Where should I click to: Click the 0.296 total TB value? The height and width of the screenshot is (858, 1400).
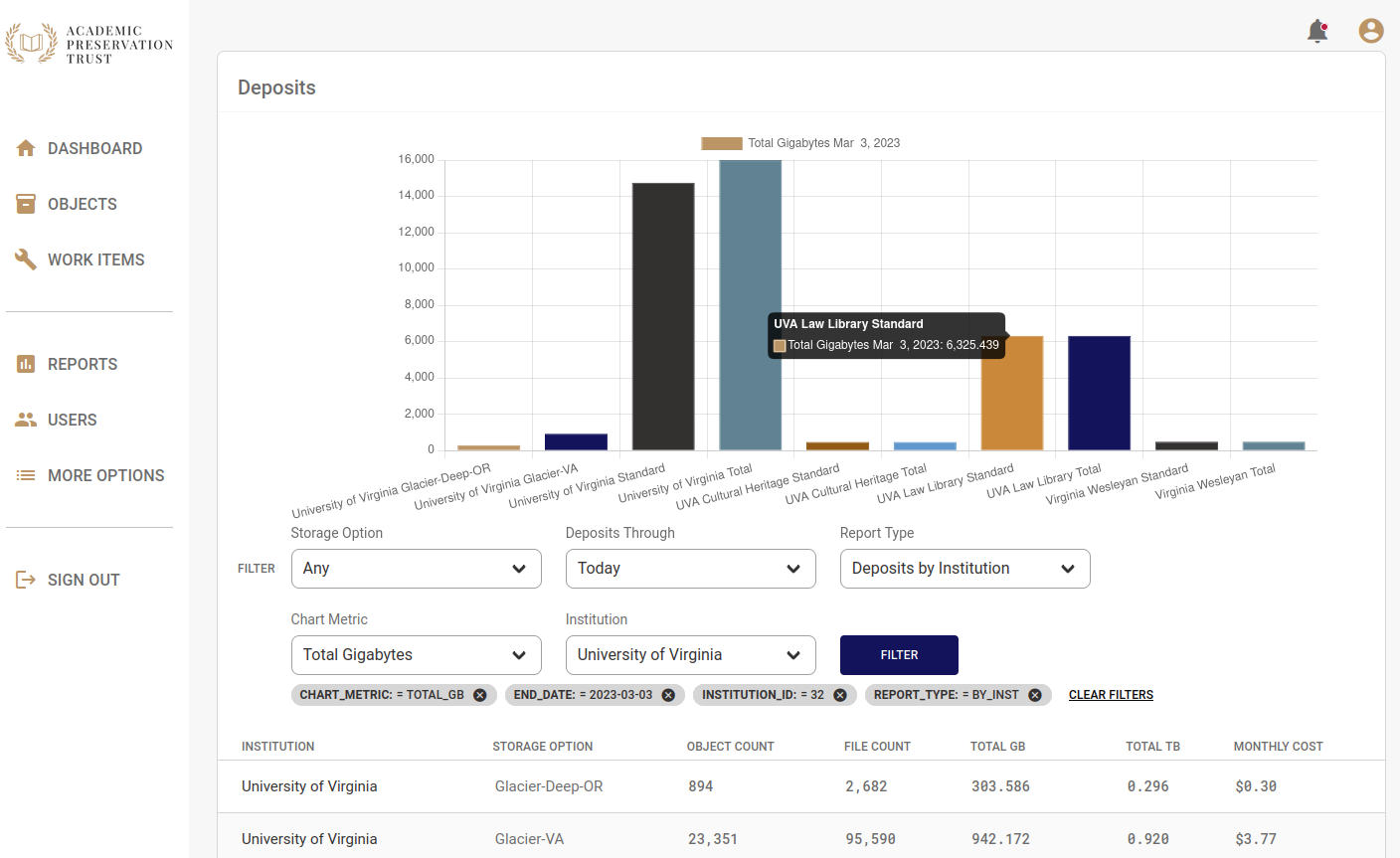coord(1148,786)
